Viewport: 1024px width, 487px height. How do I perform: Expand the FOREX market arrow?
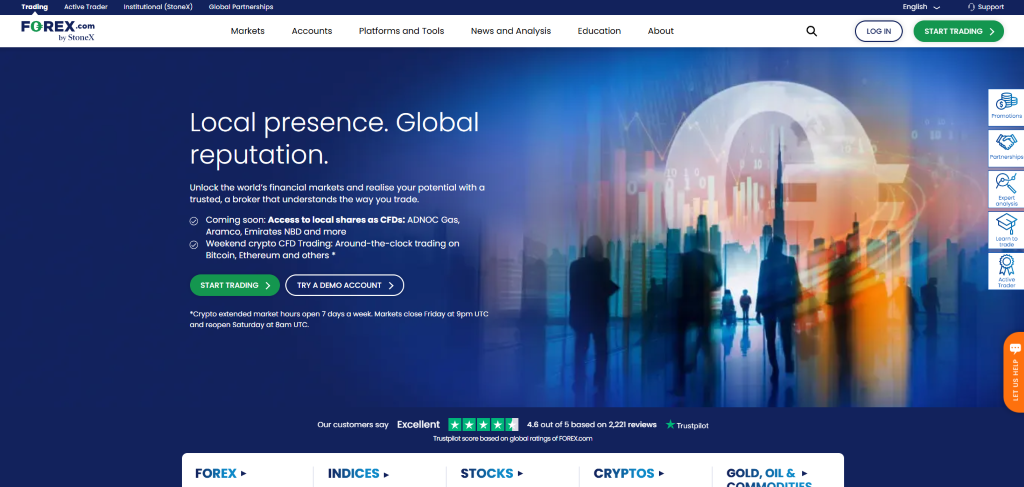click(x=244, y=473)
